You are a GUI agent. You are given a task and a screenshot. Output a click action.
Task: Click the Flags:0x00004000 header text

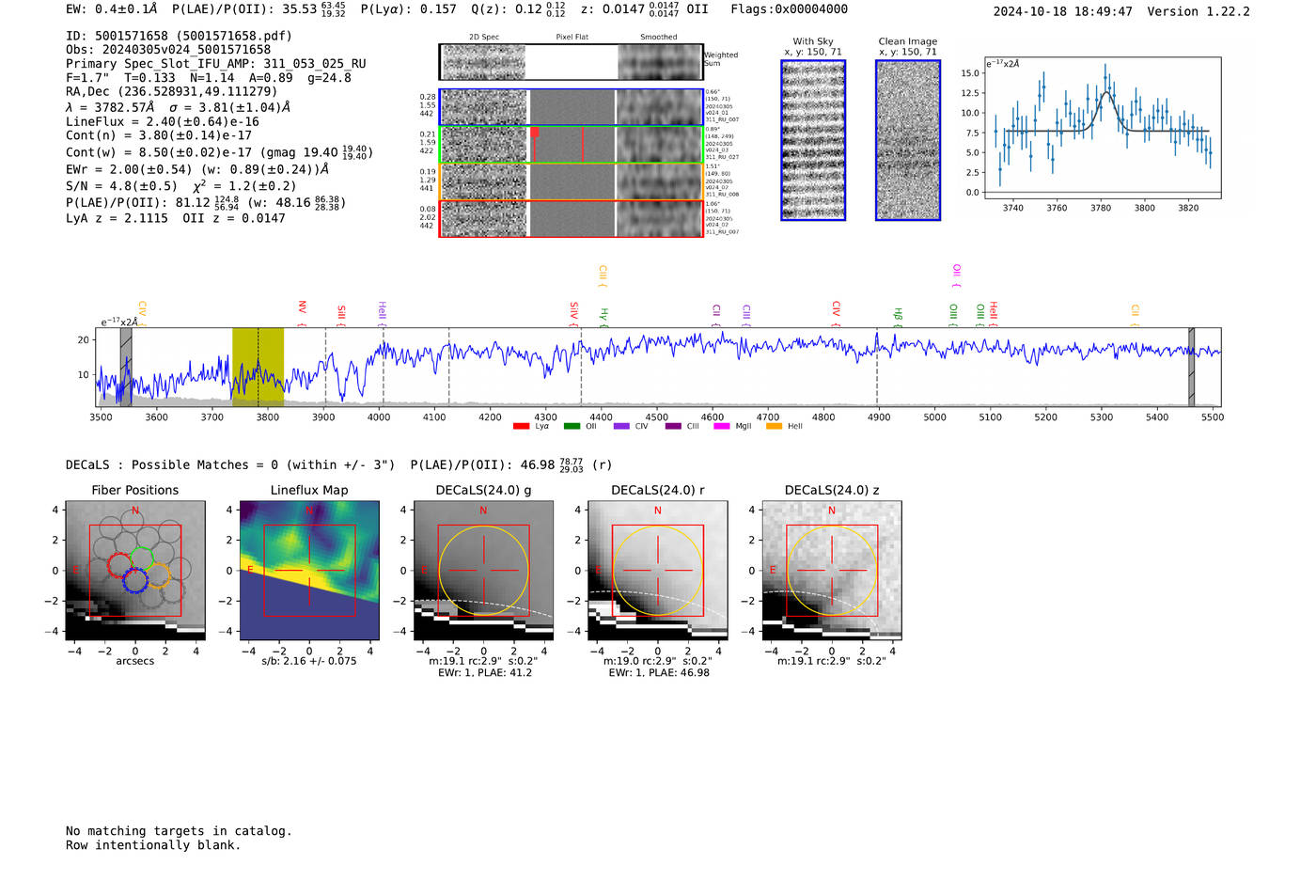tap(789, 9)
